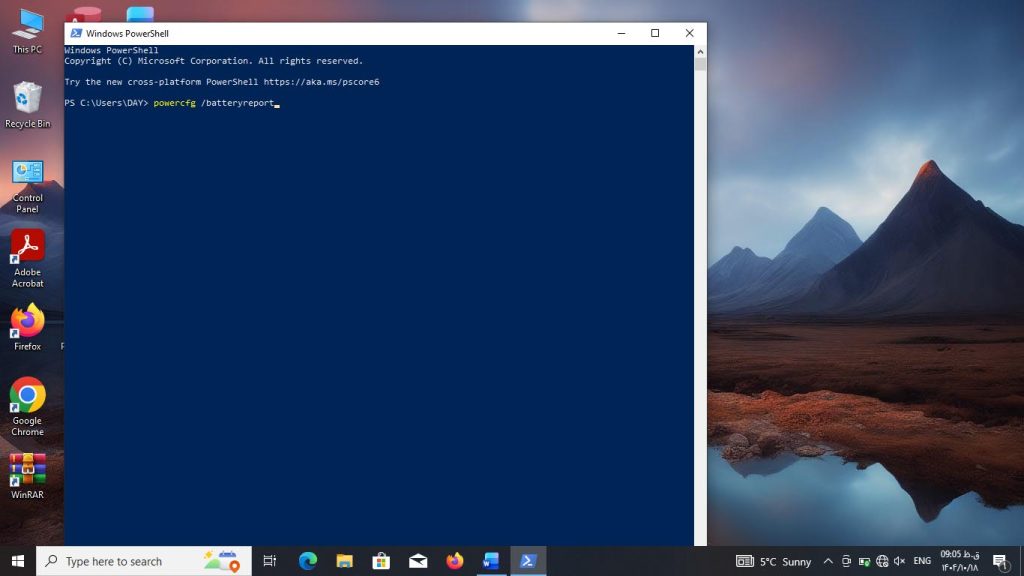Open File Explorer from the taskbar

click(344, 561)
